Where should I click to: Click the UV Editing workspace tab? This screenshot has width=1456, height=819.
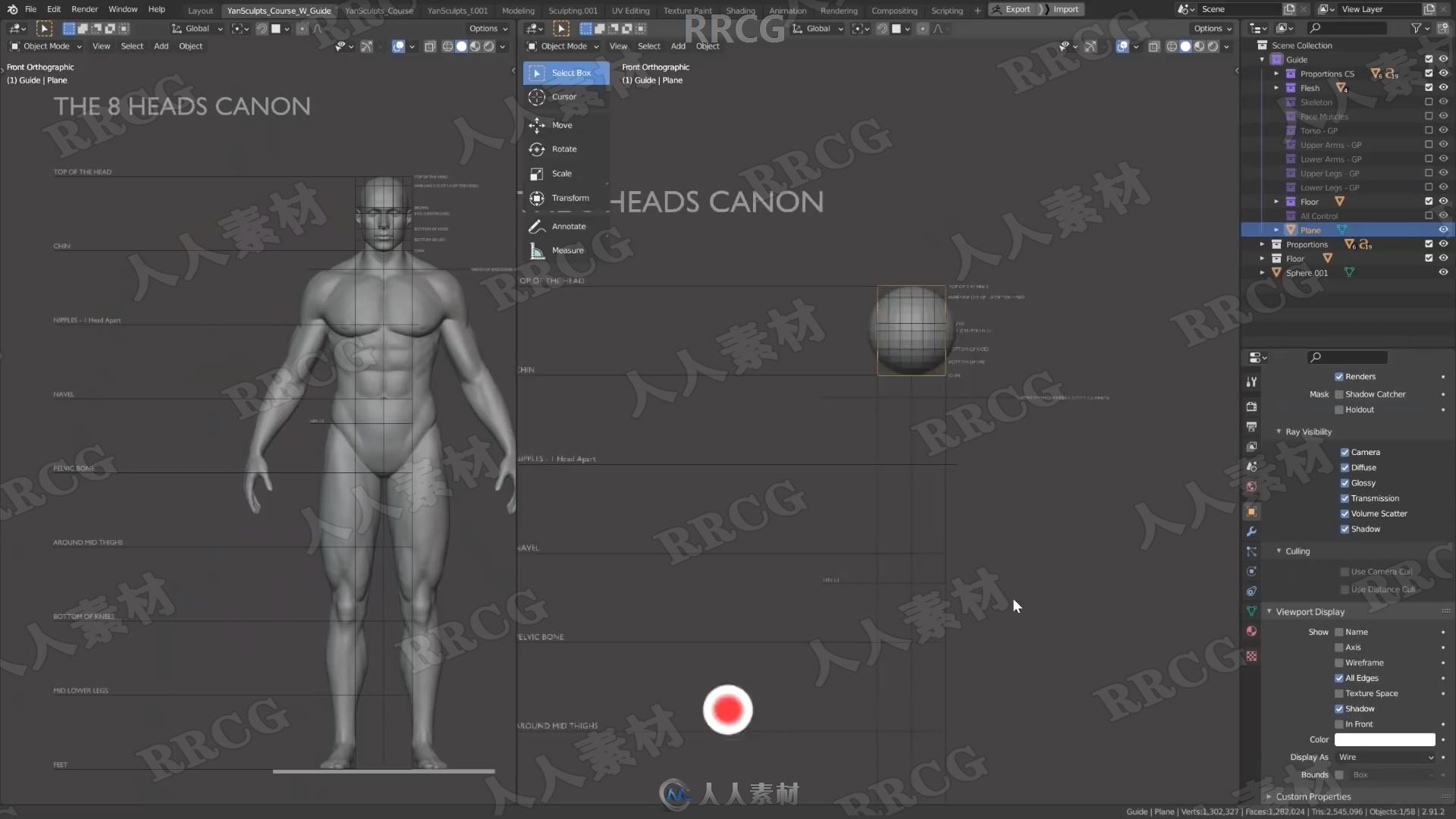click(x=630, y=9)
